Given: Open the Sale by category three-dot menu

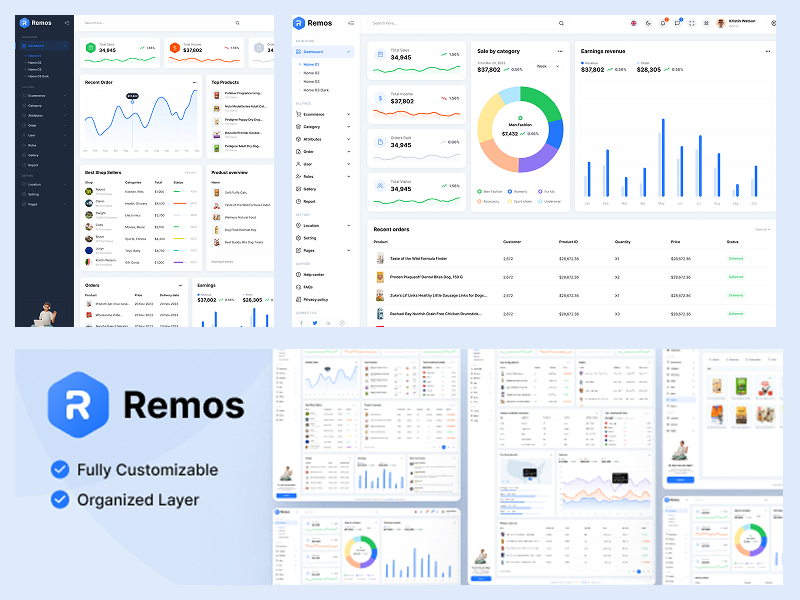Looking at the screenshot, I should tap(560, 51).
